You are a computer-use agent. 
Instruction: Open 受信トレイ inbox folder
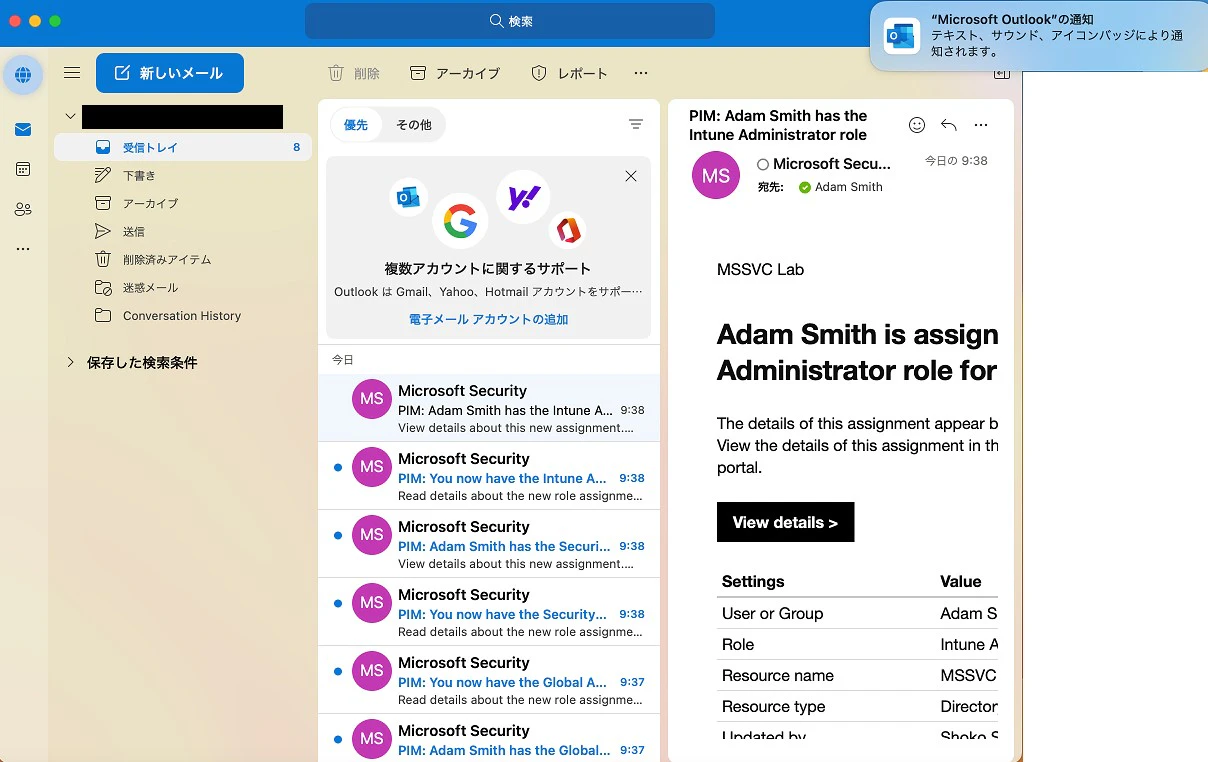point(183,147)
